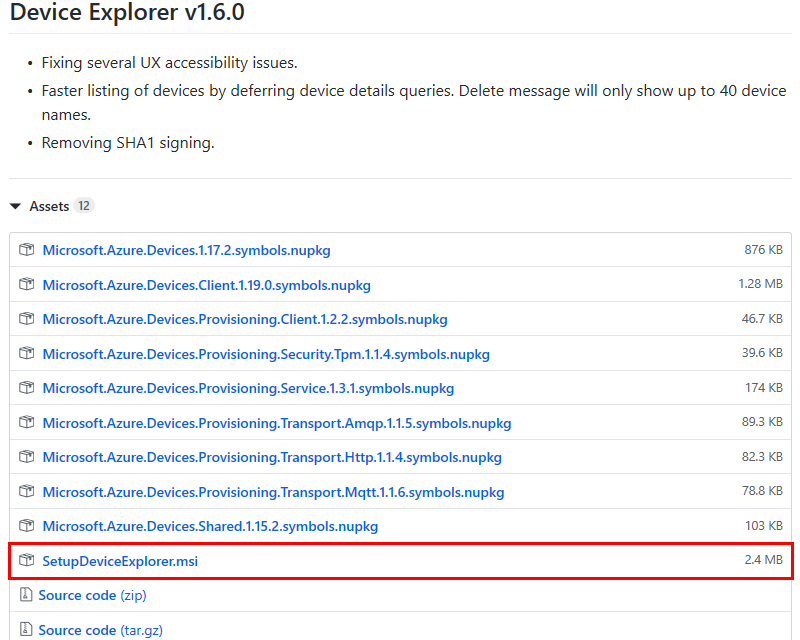Open Provisioning.Security.Tpm.1.1.4.symbols.nupkg link
This screenshot has width=800, height=640.
point(266,354)
